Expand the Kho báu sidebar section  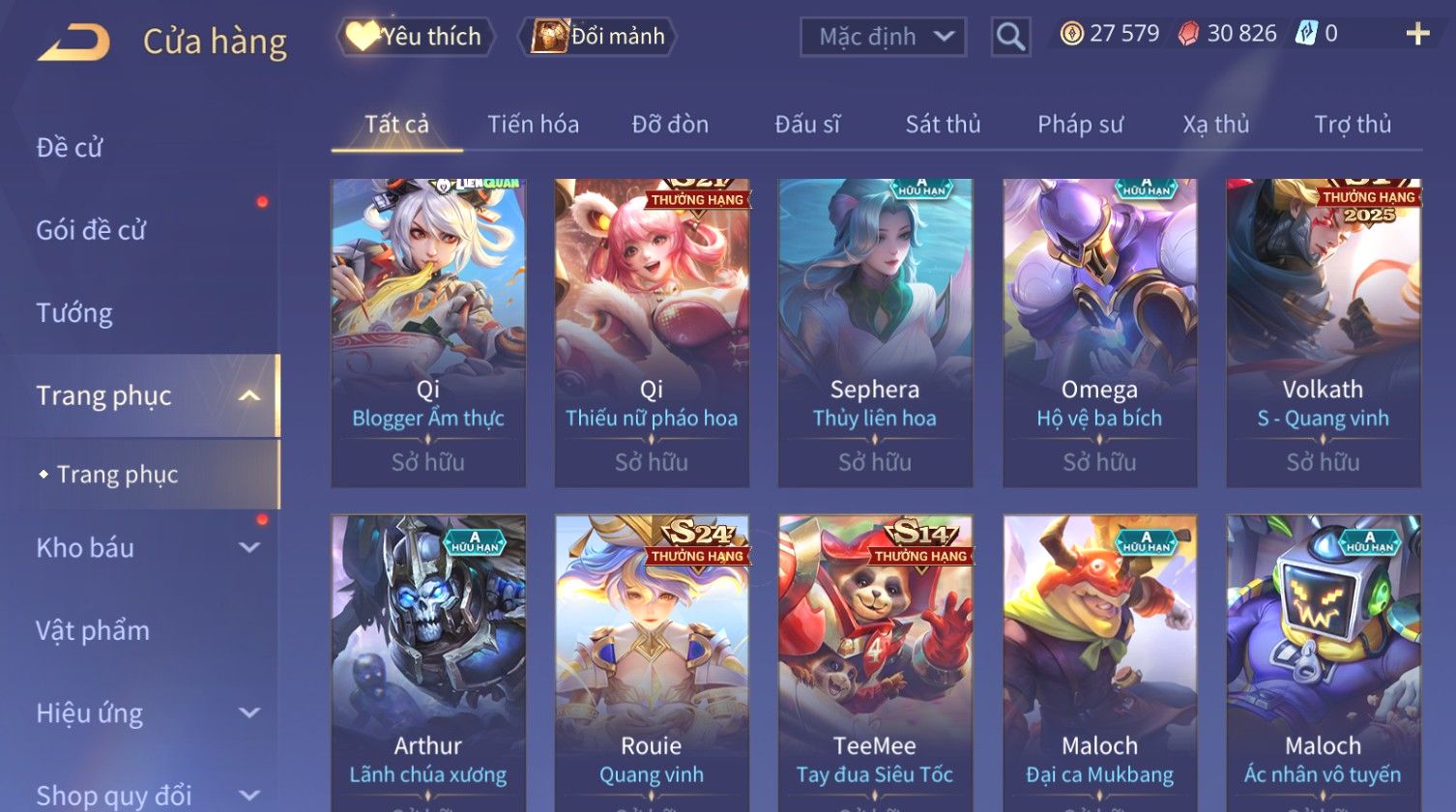(248, 548)
